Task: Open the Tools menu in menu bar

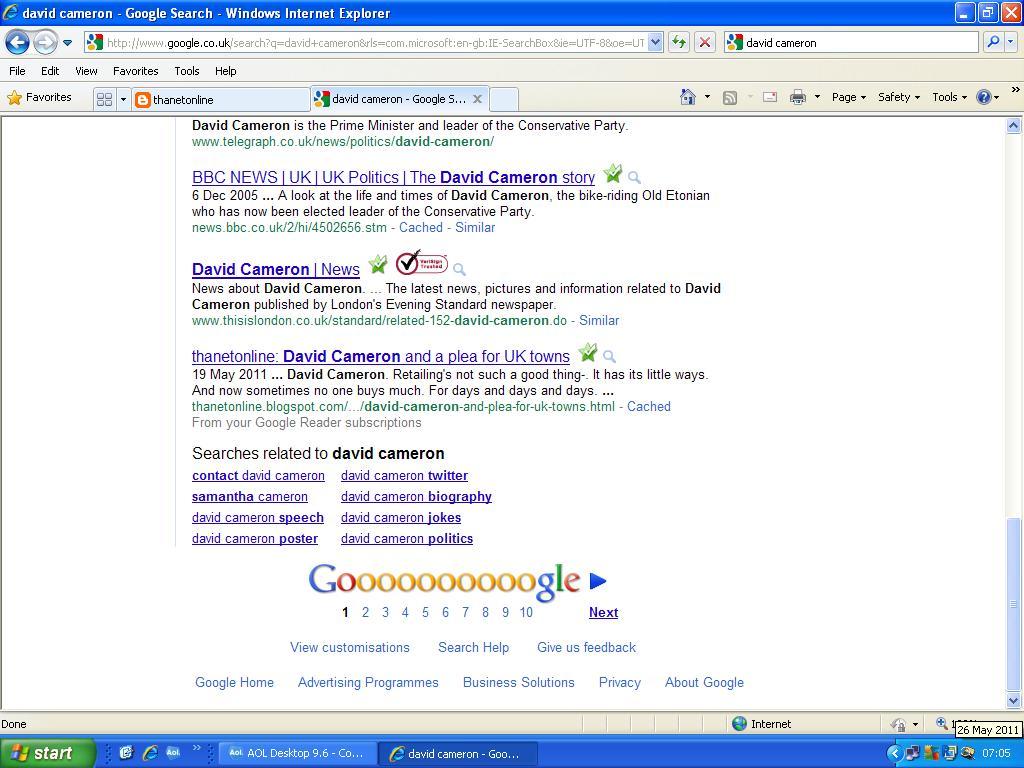Action: (x=187, y=71)
